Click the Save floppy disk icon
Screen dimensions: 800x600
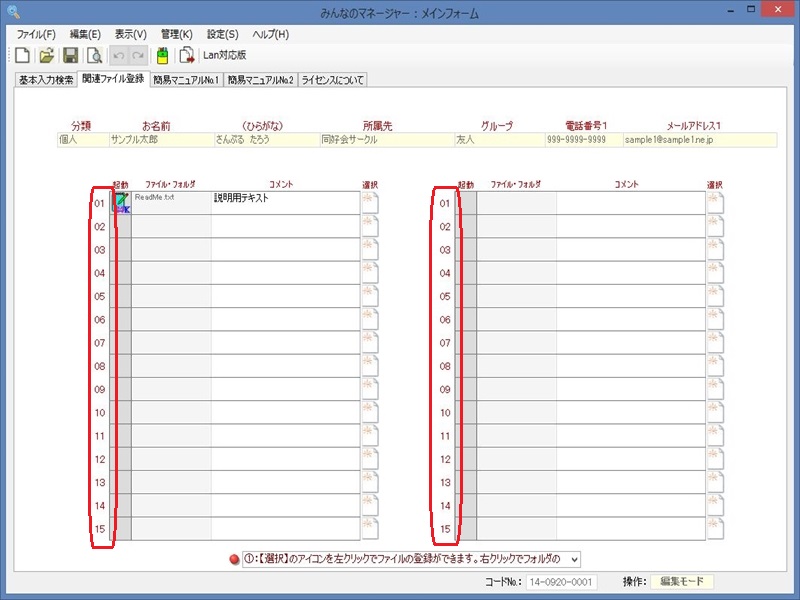point(70,56)
